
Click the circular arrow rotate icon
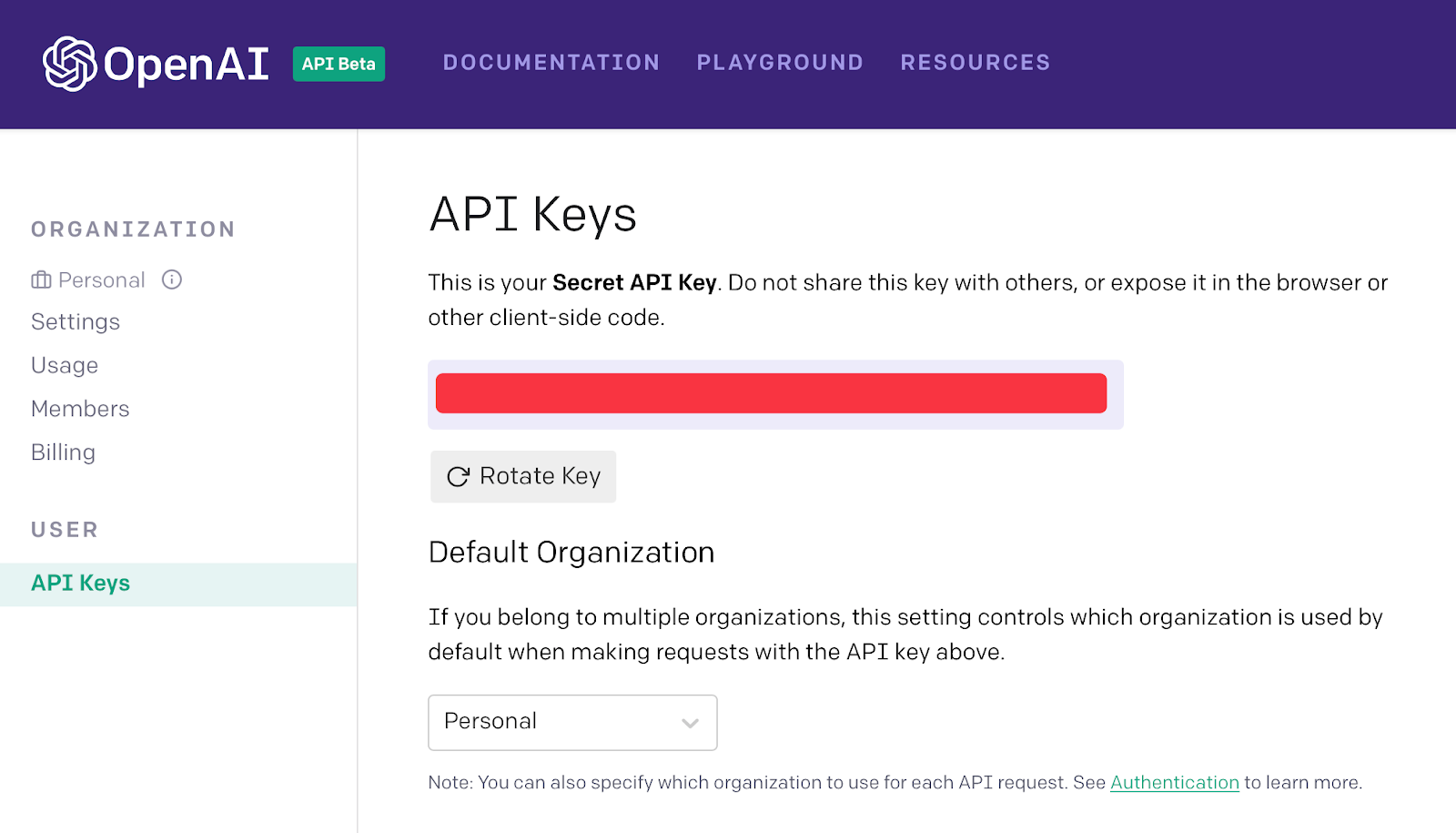458,477
